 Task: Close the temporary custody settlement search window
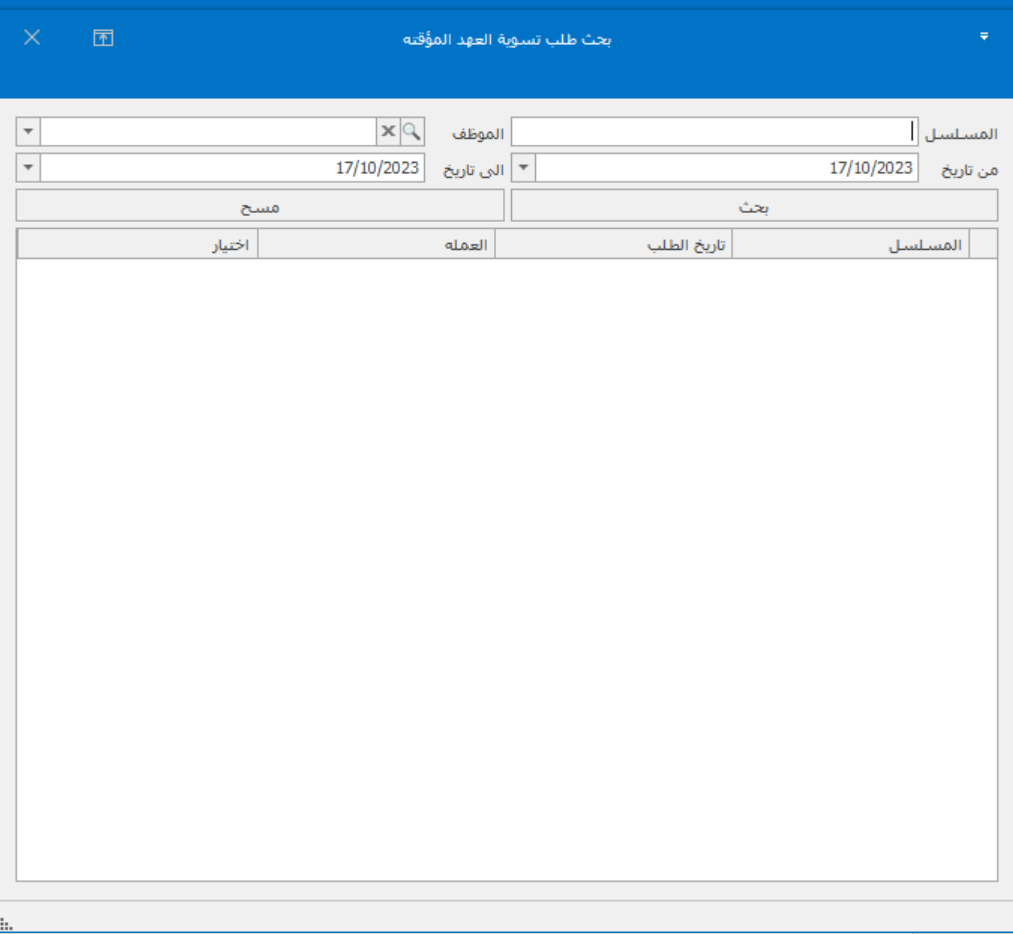point(32,38)
